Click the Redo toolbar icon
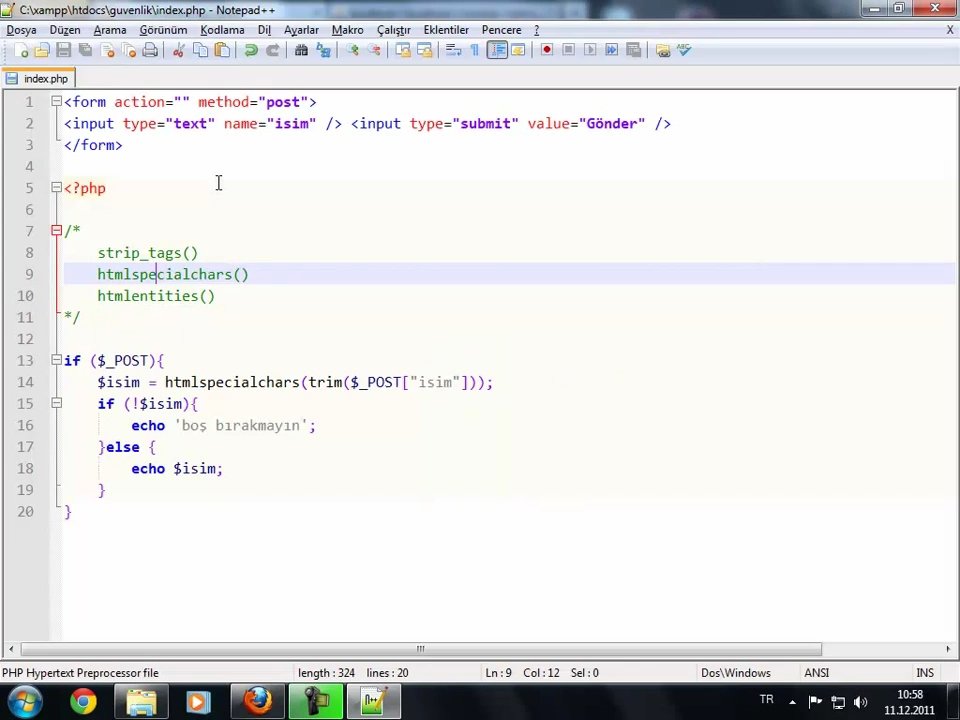Viewport: 960px width, 720px height. point(272,50)
